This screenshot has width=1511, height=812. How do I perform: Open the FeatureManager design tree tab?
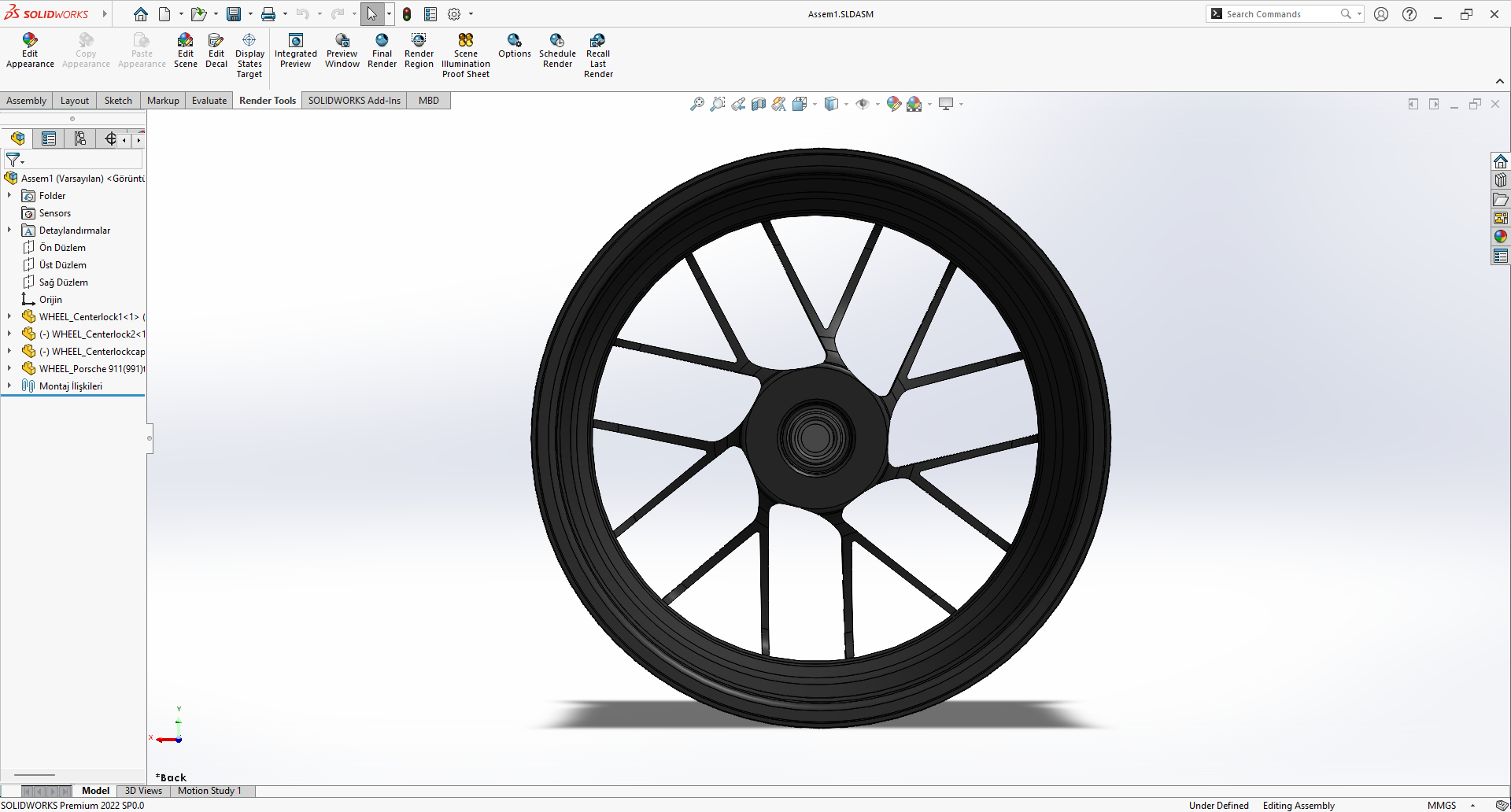[x=18, y=139]
